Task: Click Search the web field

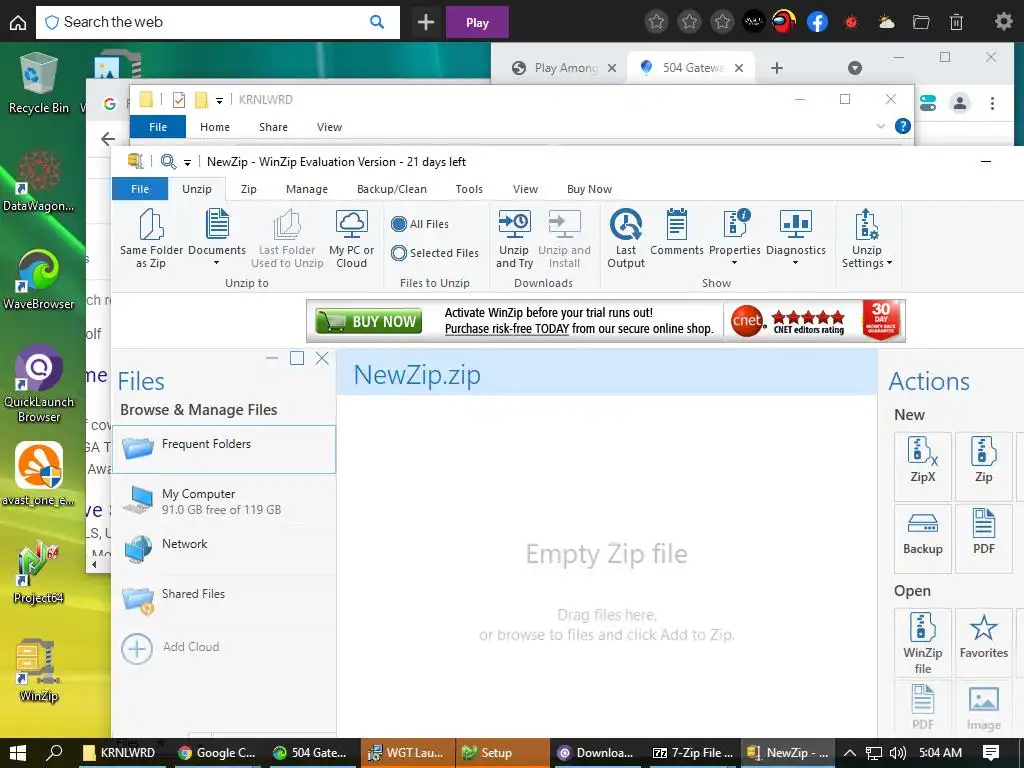Action: (x=217, y=22)
